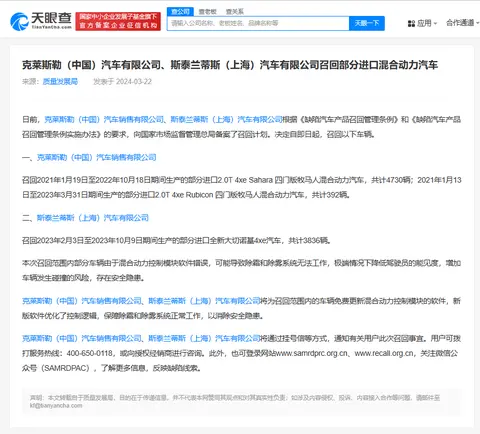480x434 pixels.
Task: Click the red official credit agency banner
Action: pos(118,21)
